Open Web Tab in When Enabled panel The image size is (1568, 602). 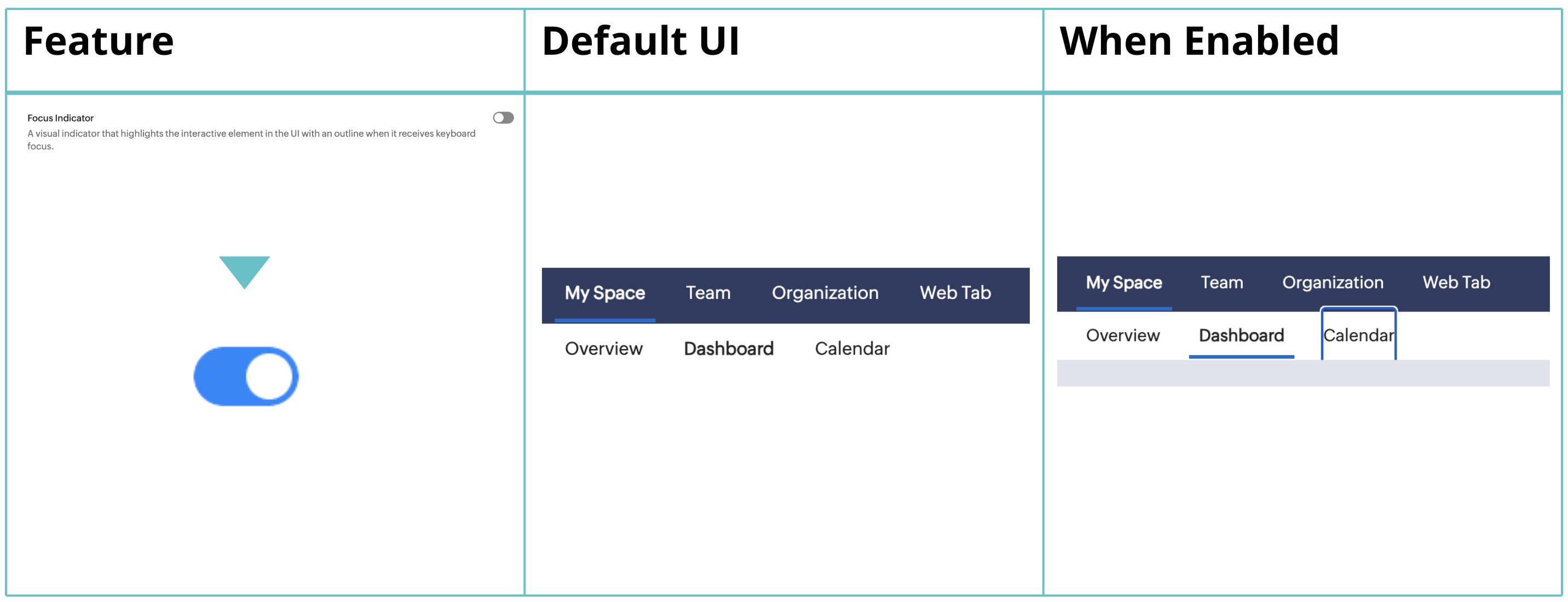pyautogui.click(x=1456, y=282)
